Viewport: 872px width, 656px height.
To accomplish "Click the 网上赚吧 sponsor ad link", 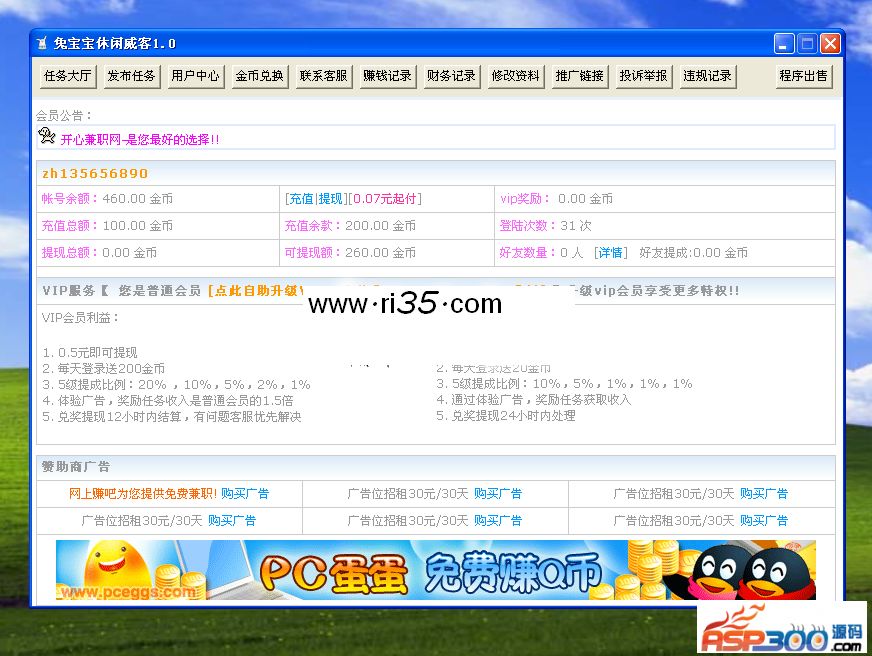I will (142, 494).
